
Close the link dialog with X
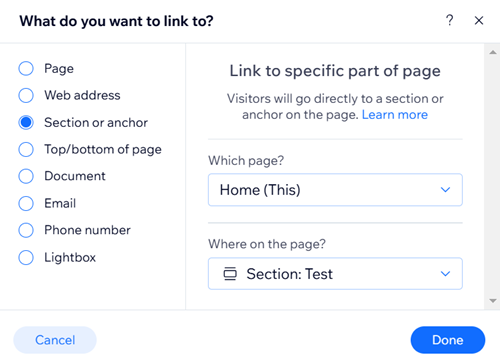[479, 21]
